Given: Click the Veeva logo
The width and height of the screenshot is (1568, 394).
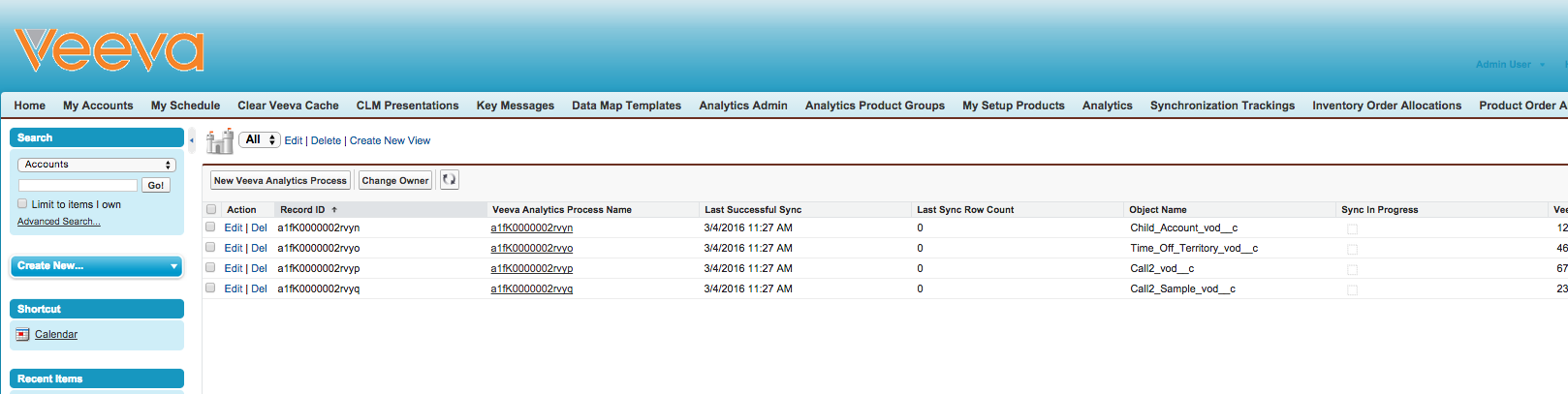Looking at the screenshot, I should point(109,50).
